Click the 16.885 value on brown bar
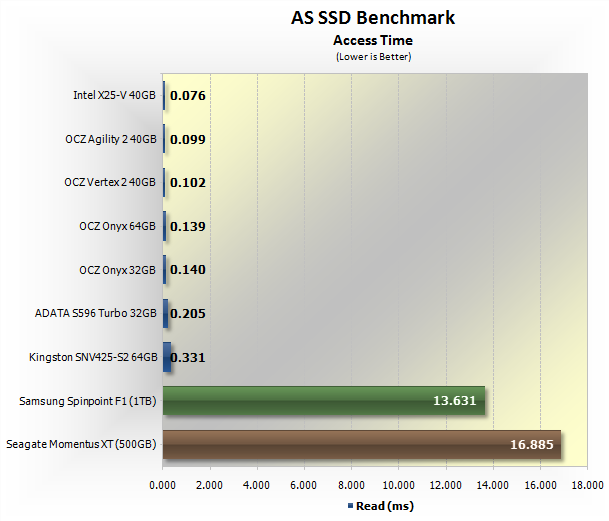Image resolution: width=609 pixels, height=521 pixels. (531, 444)
